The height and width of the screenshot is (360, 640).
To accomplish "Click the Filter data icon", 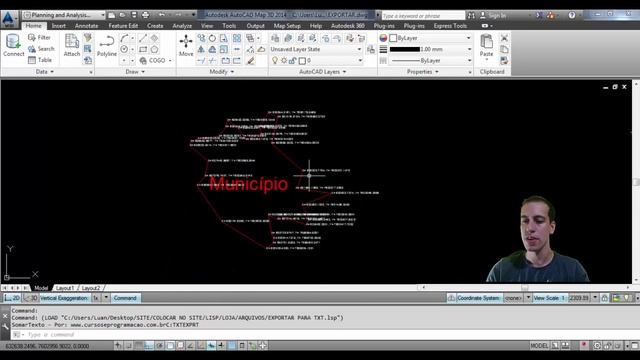I will coord(39,38).
